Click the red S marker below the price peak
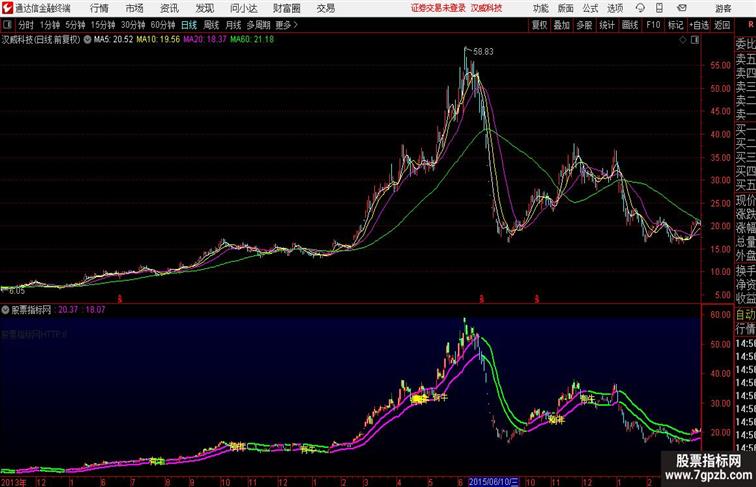This screenshot has width=756, height=487. 481,299
